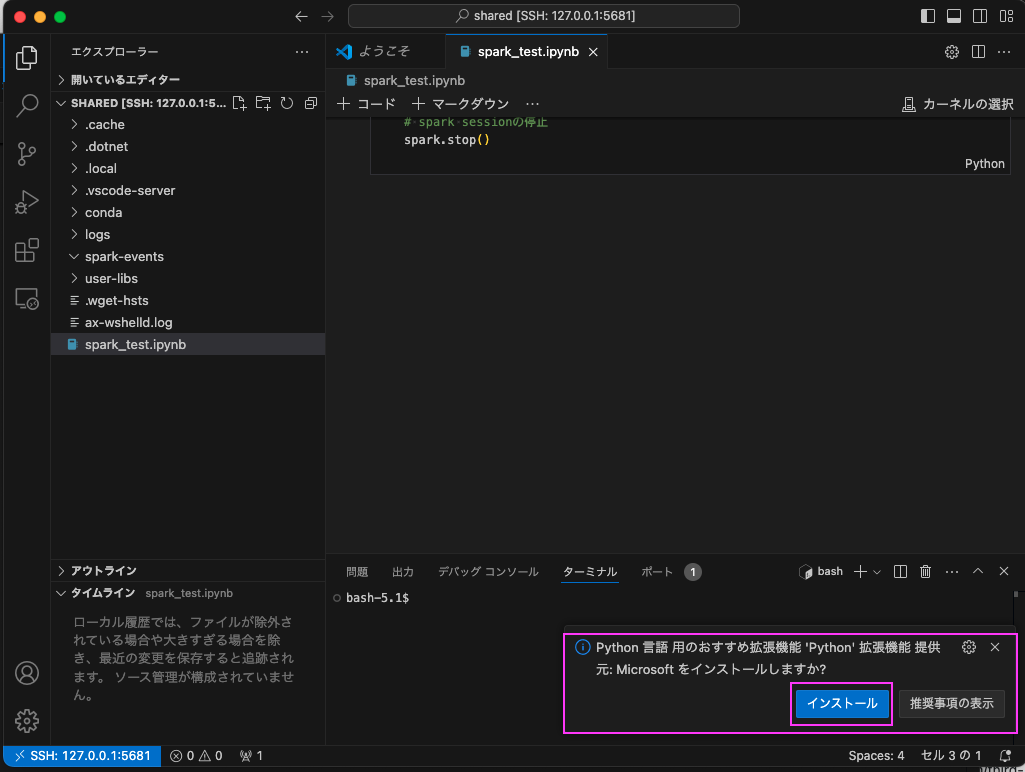Select spark_test.ipynb in explorer
This screenshot has height=772, width=1025.
[188, 344]
